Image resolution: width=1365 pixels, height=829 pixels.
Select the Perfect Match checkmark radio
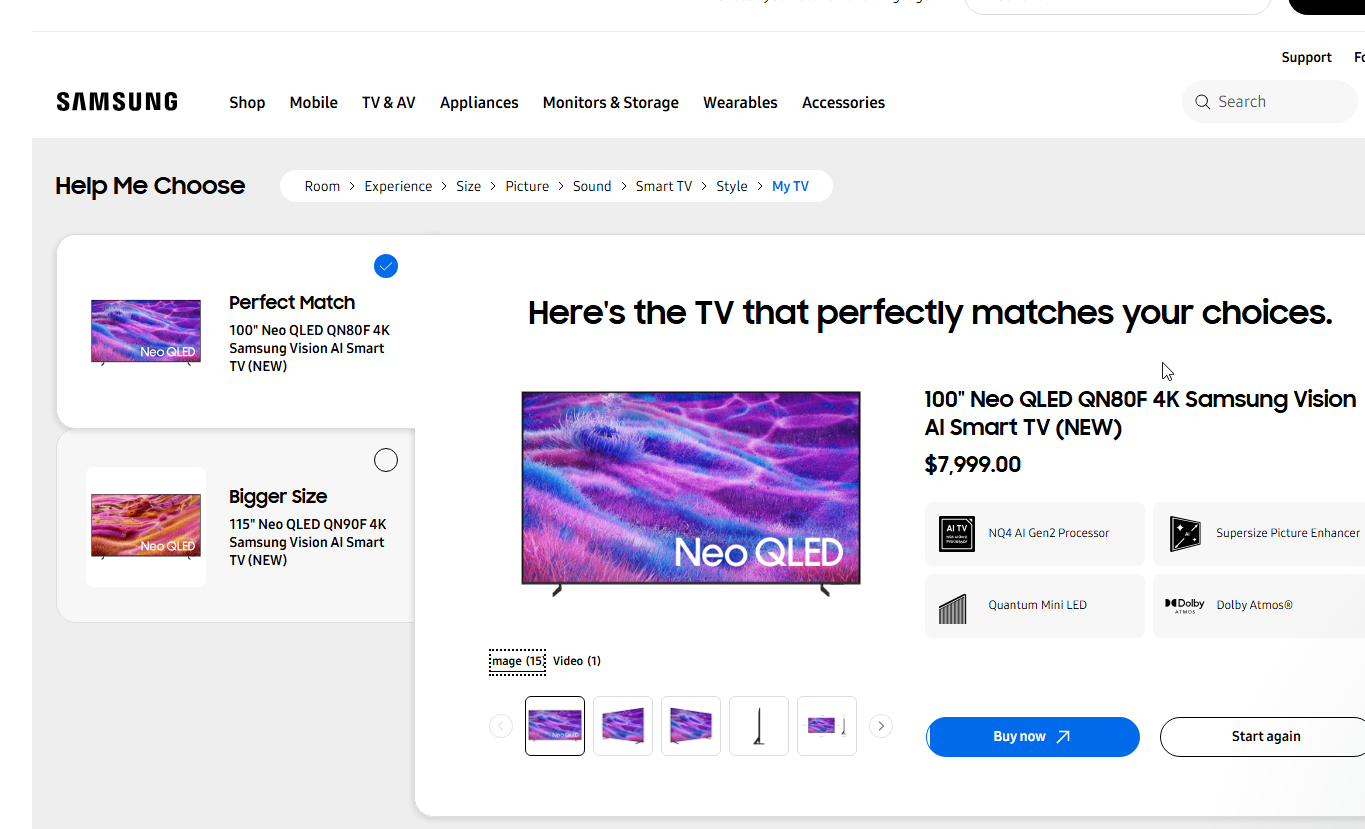[x=386, y=266]
